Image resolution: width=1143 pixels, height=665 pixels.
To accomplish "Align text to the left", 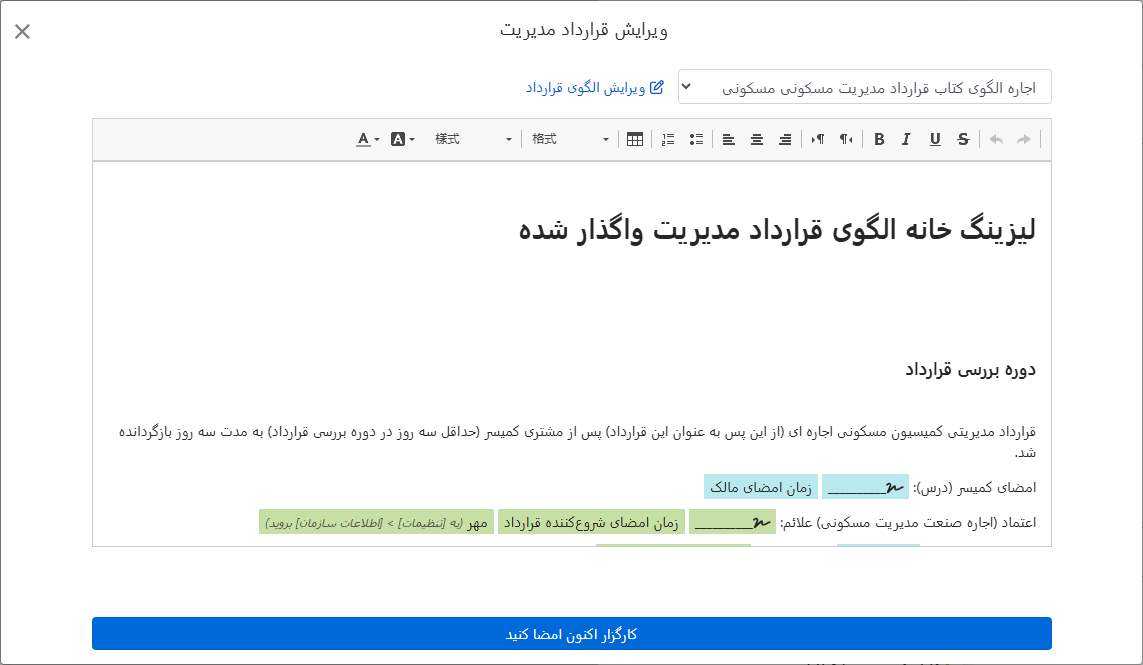I will pyautogui.click(x=728, y=139).
